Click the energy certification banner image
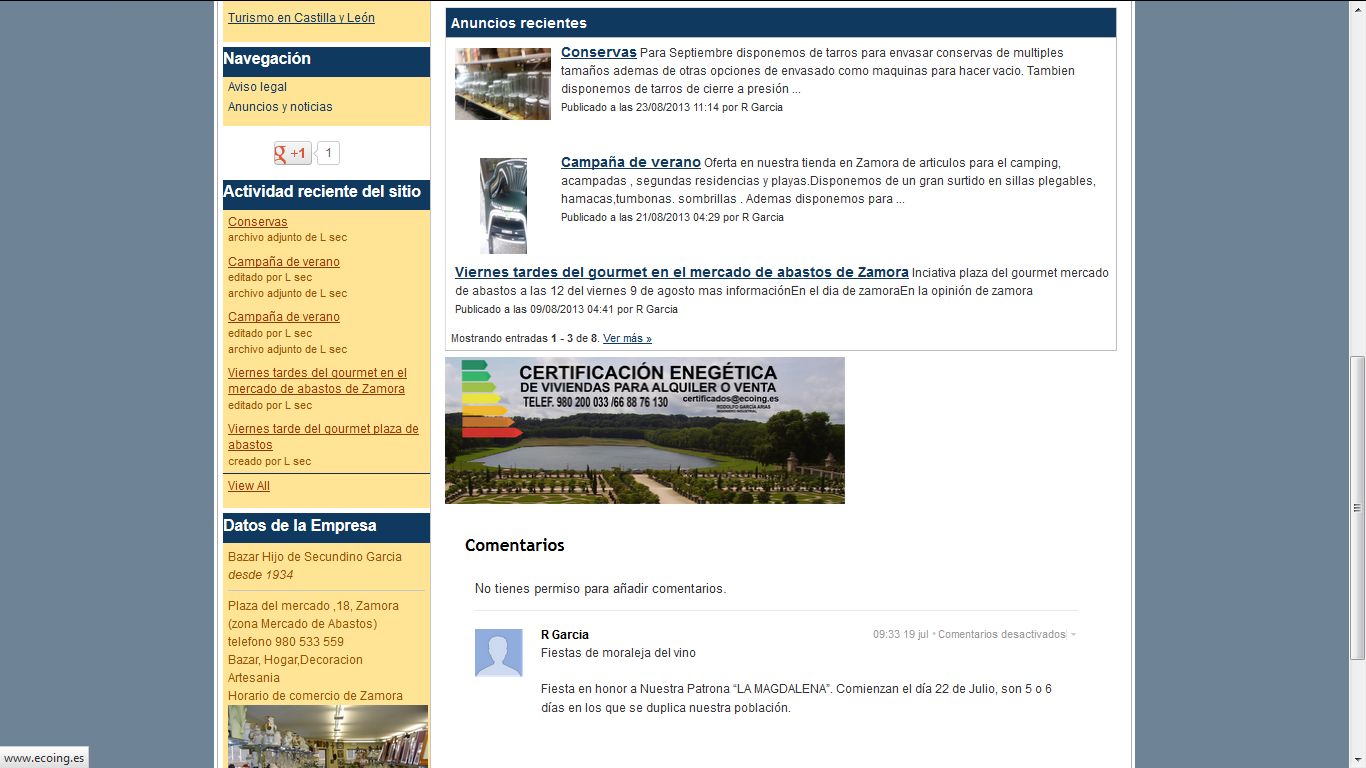 tap(644, 430)
